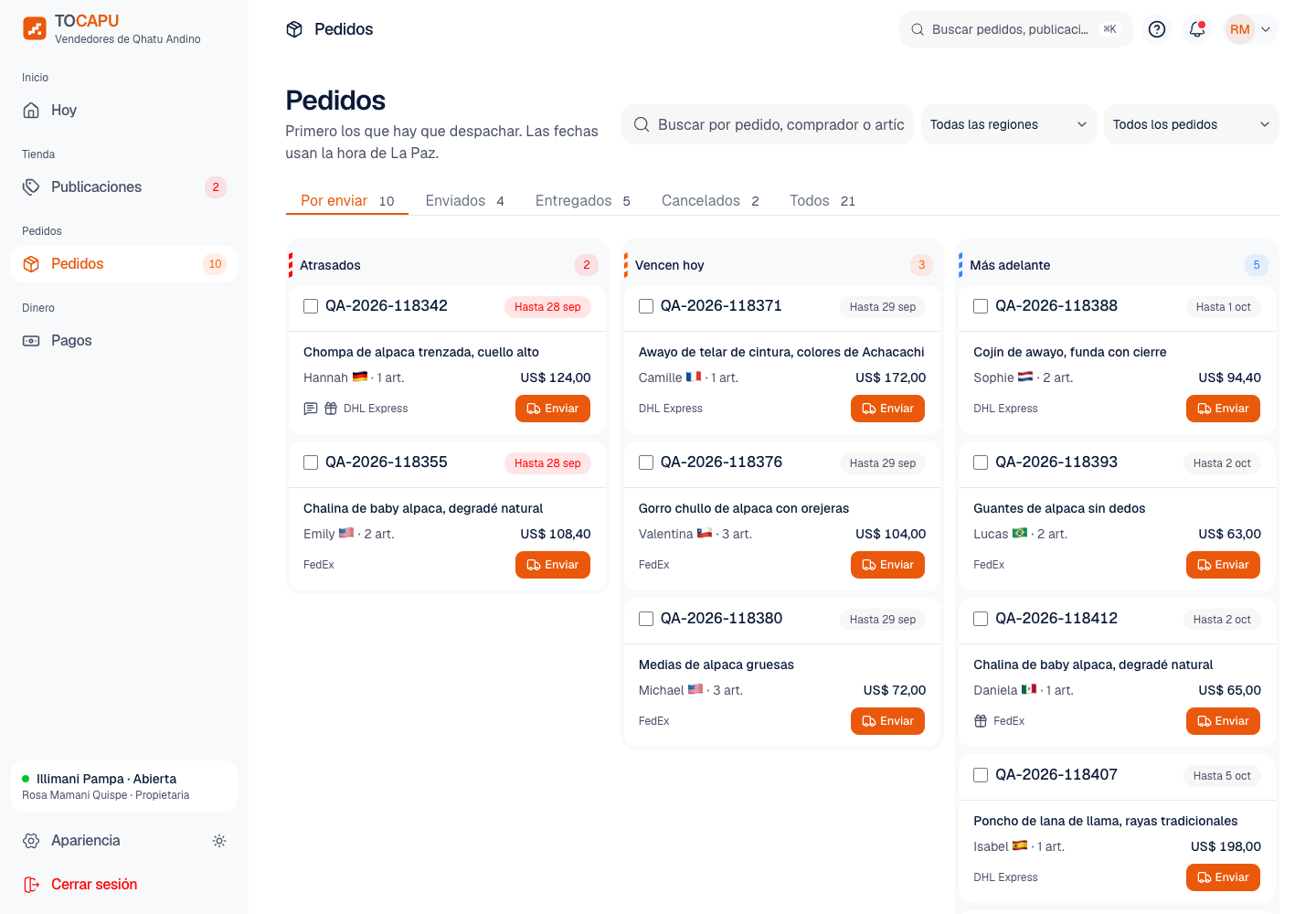Screen dimensions: 1316x914
Task: Open Publicaciones in the sidebar
Action: [124, 187]
